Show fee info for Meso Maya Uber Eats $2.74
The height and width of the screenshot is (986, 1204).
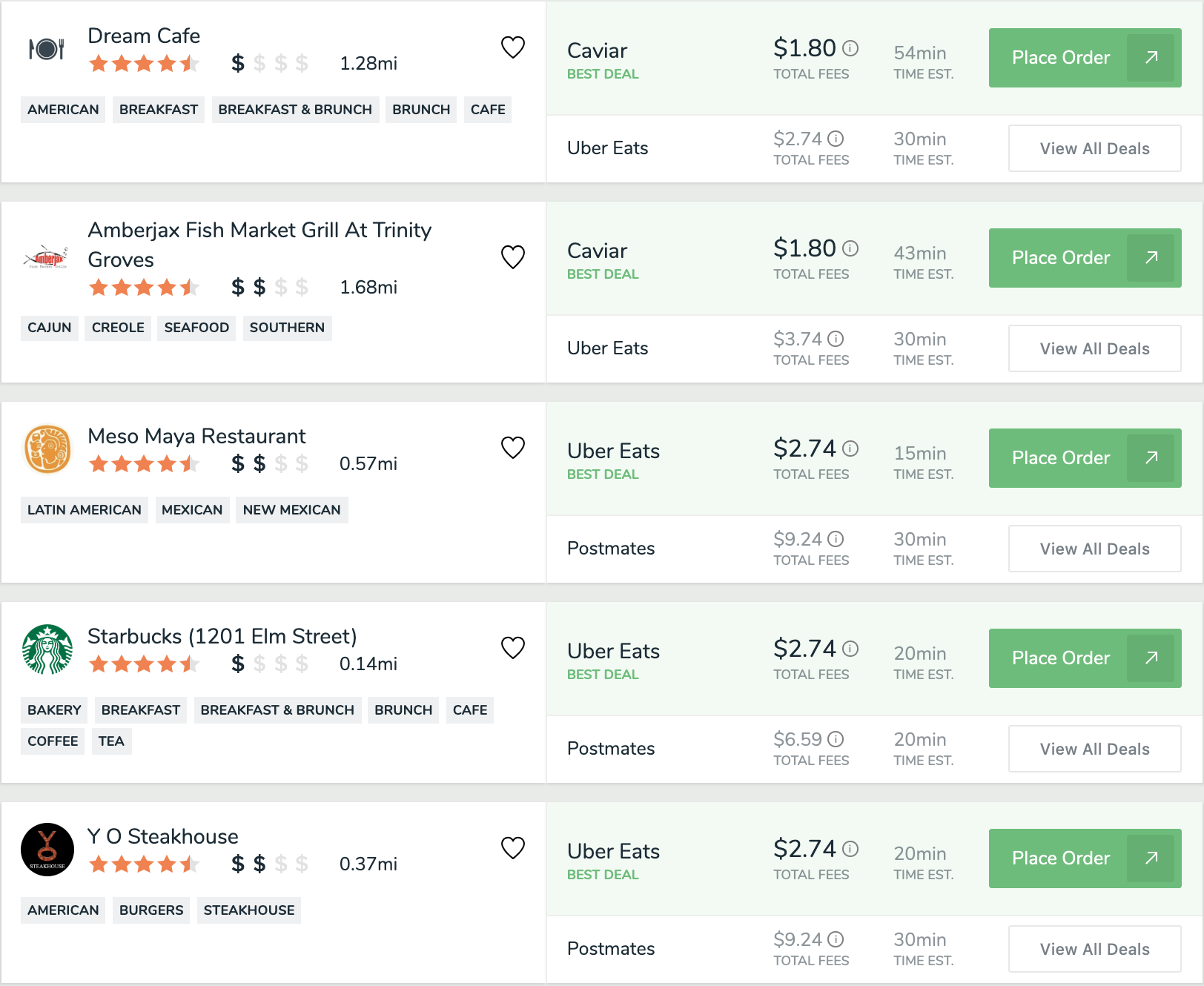(x=851, y=449)
